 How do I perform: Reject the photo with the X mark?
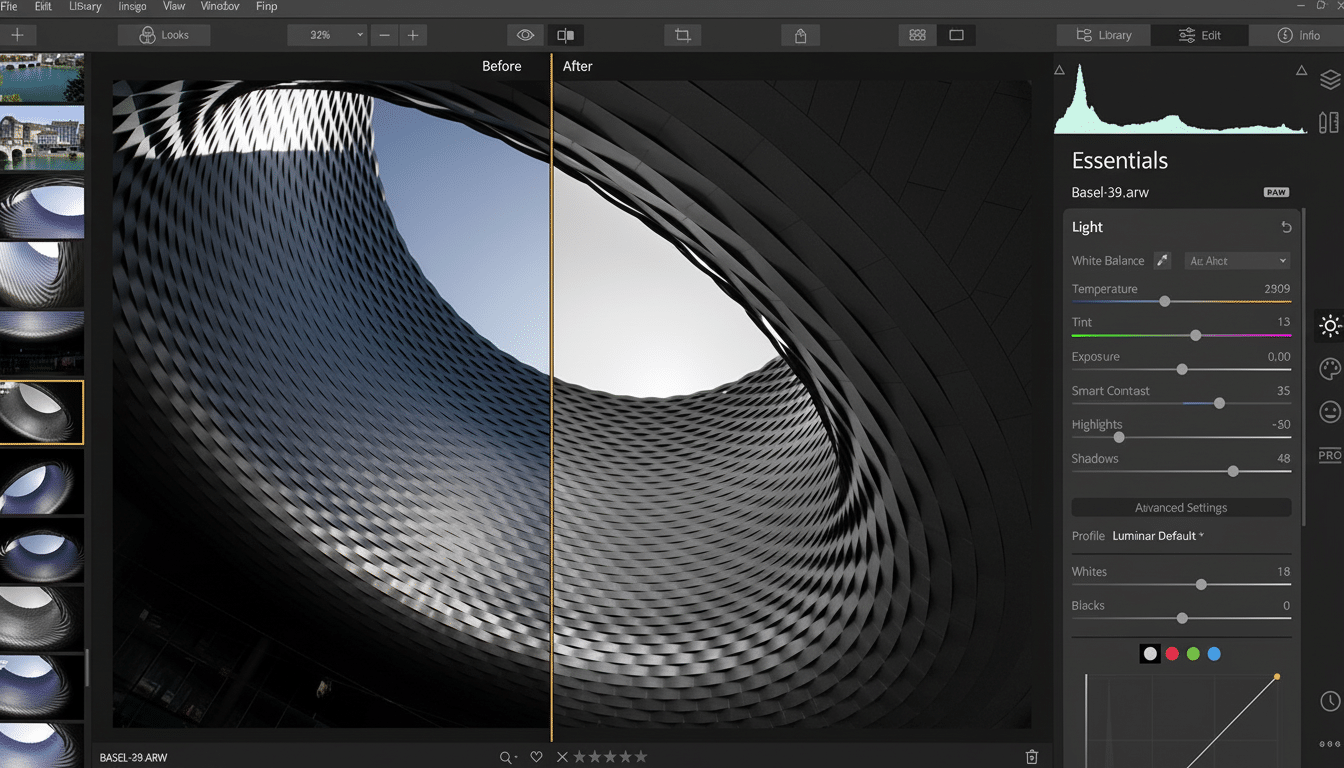562,756
